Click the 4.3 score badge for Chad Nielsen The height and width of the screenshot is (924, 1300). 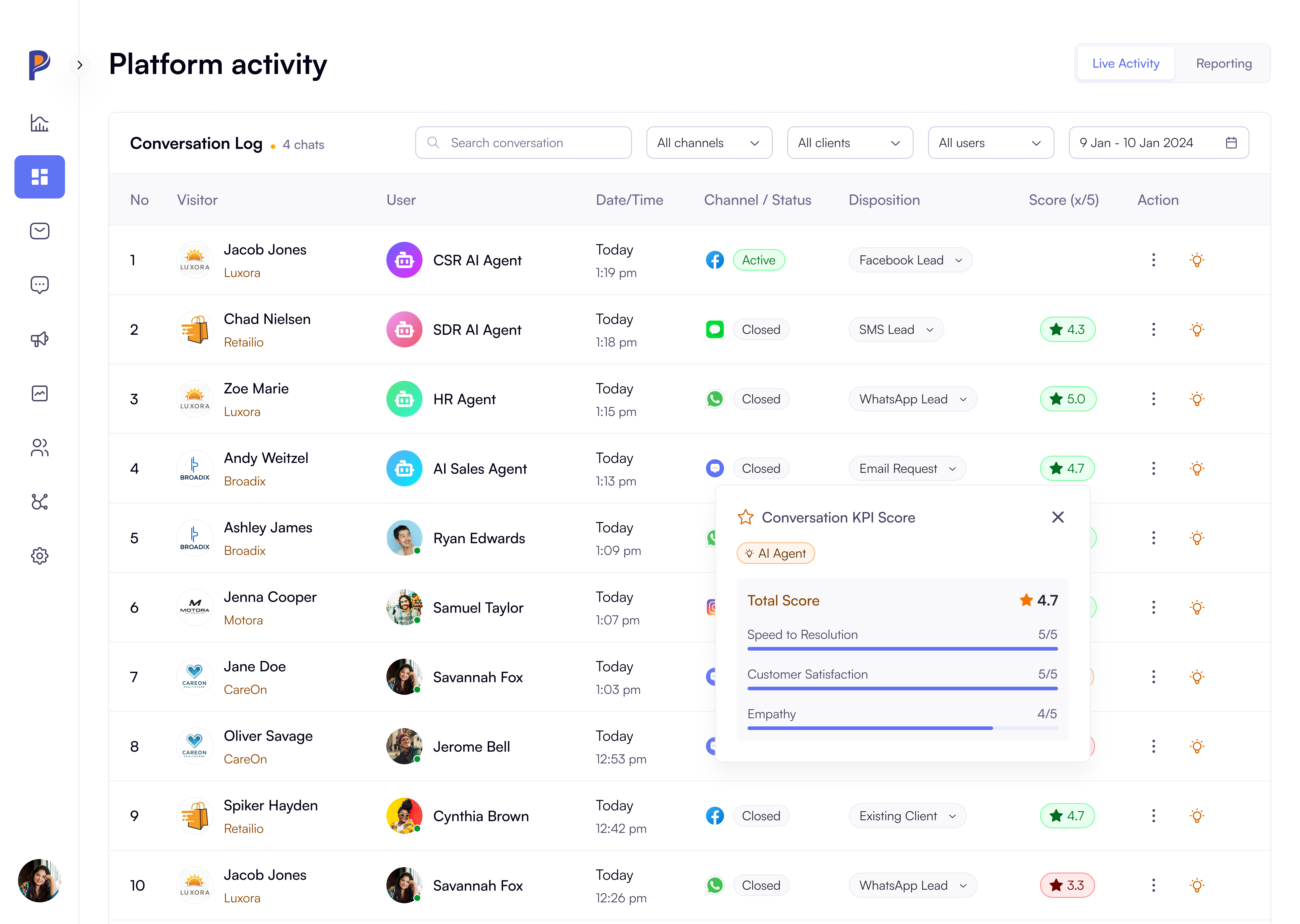pos(1067,329)
